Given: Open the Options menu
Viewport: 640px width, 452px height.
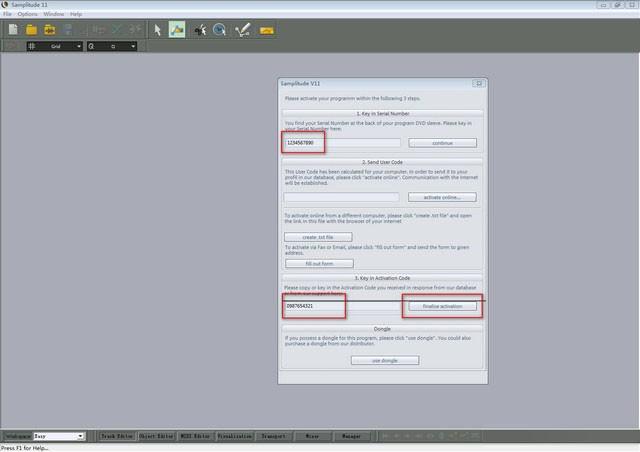Looking at the screenshot, I should (28, 14).
